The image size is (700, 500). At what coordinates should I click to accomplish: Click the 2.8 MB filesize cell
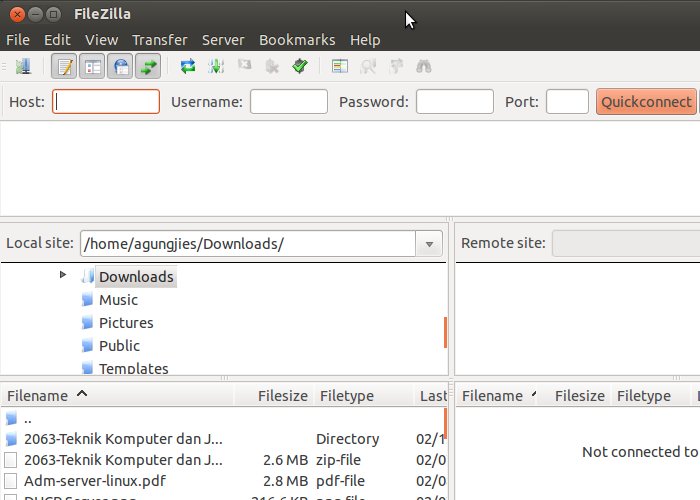coord(286,481)
